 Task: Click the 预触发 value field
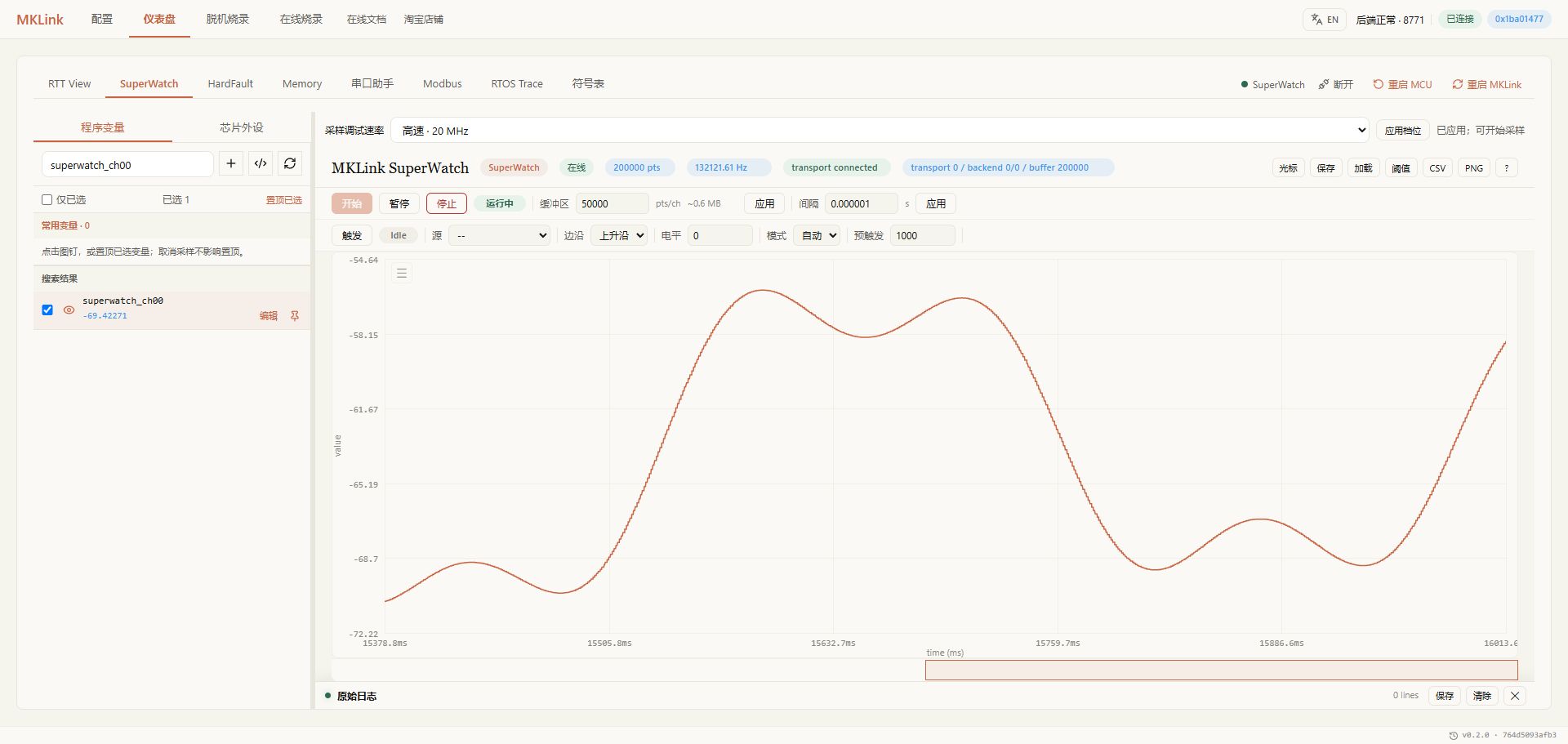pos(922,236)
